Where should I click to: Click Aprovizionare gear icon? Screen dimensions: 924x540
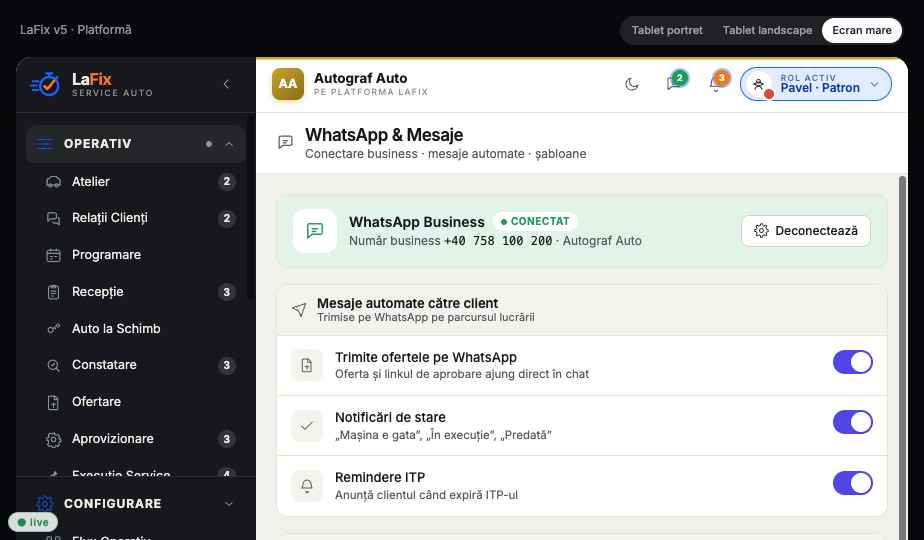point(54,439)
